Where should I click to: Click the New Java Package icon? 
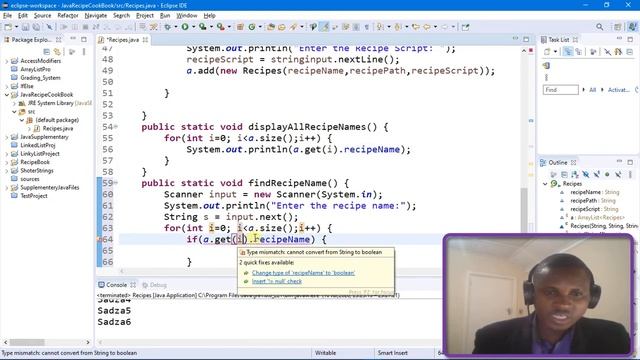(x=240, y=27)
